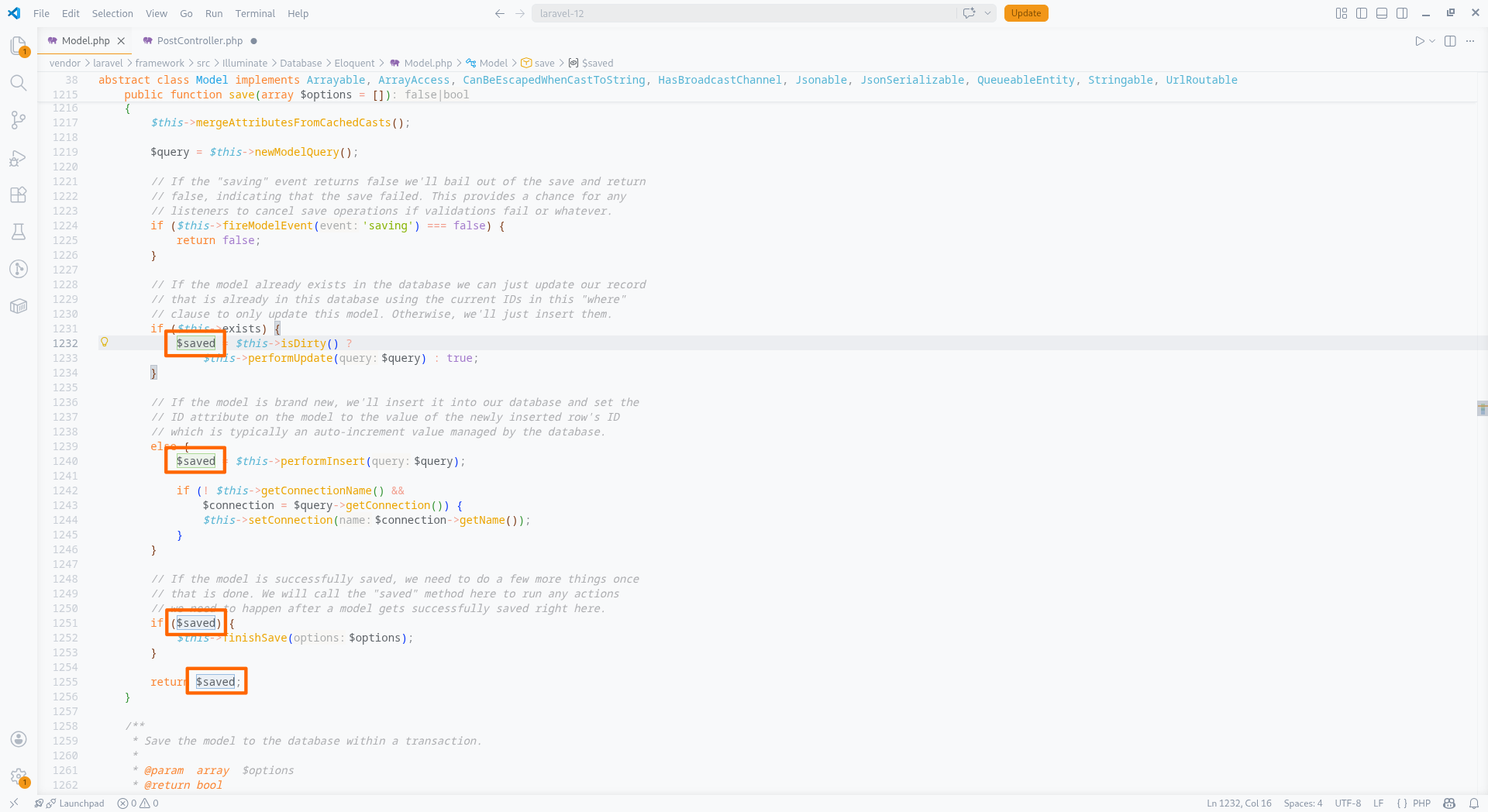
Task: Open the framework breadcrumb dropdown
Action: 160,64
